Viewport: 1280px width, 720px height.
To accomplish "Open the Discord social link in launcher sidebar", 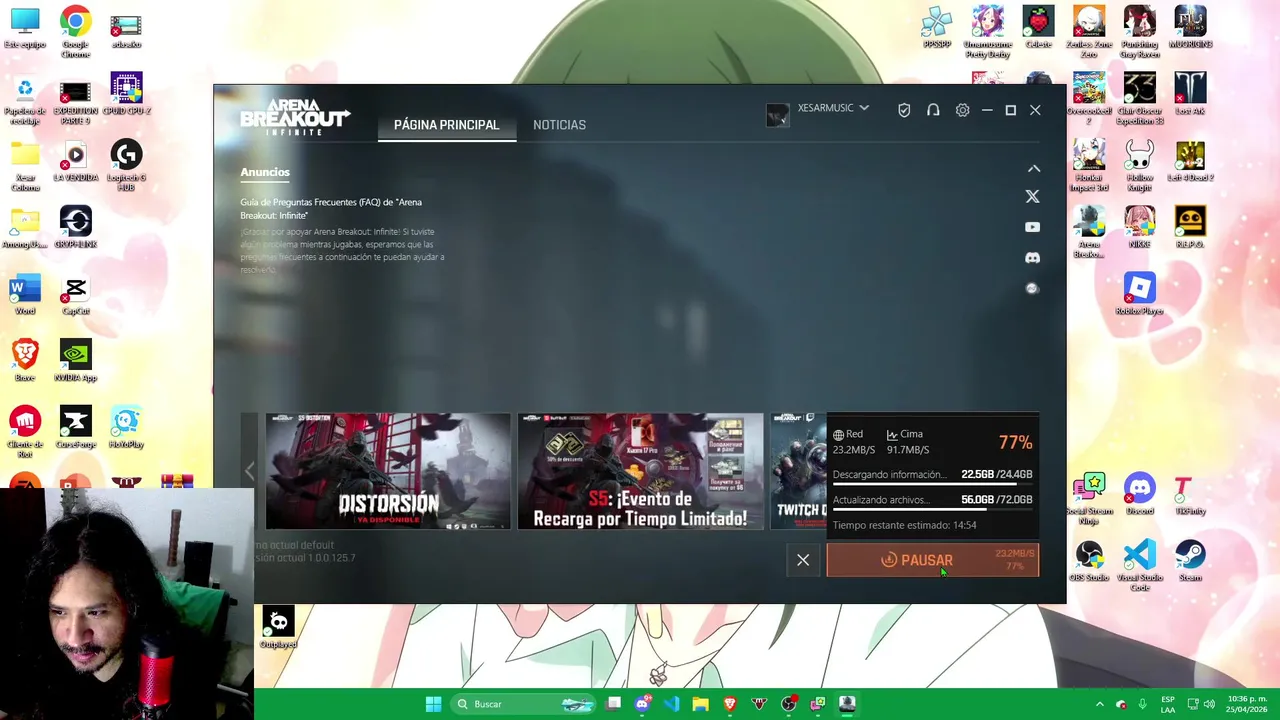I will point(1032,258).
